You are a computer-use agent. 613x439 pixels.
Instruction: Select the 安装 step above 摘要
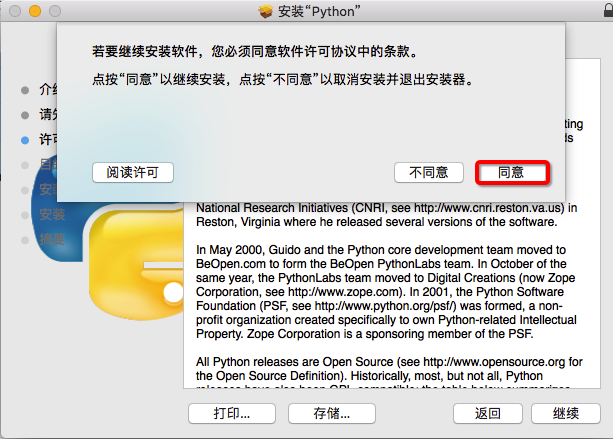52,214
